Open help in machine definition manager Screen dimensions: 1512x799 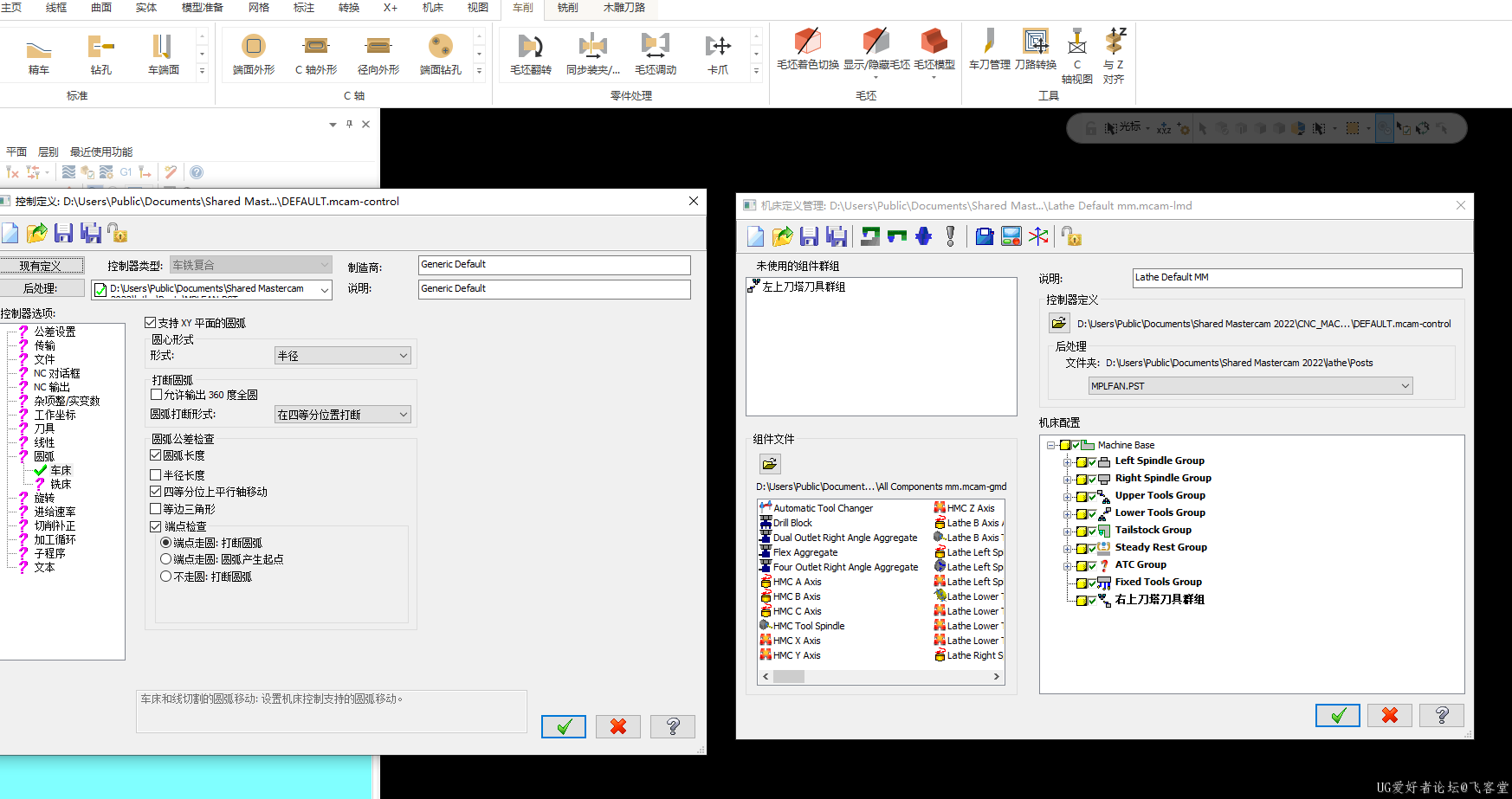1442,715
